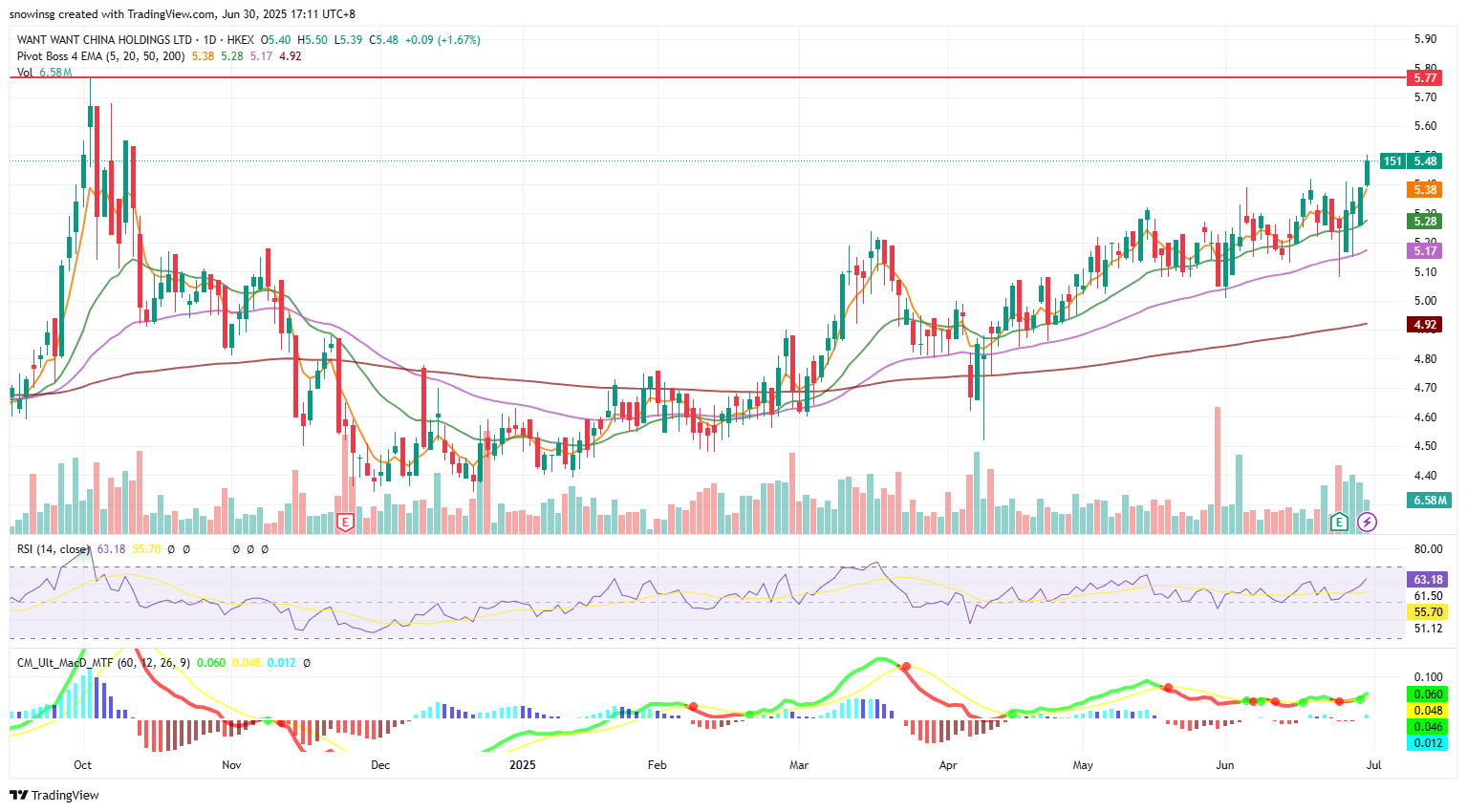Screen dimensions: 1467x812
Task: Click the 6.58M volume axis label
Action: 1430,500
